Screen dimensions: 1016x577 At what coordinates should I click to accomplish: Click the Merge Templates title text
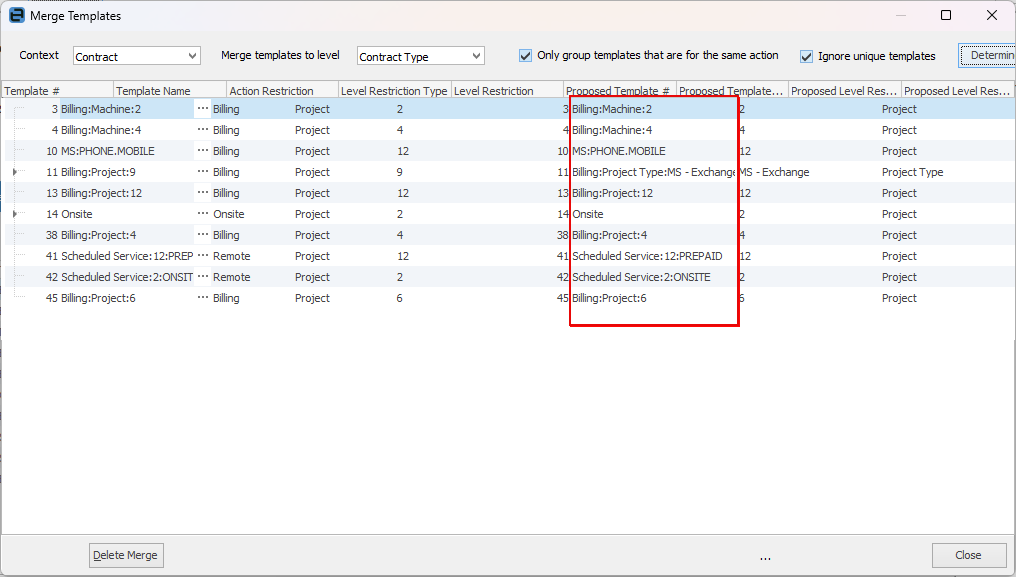pos(75,16)
